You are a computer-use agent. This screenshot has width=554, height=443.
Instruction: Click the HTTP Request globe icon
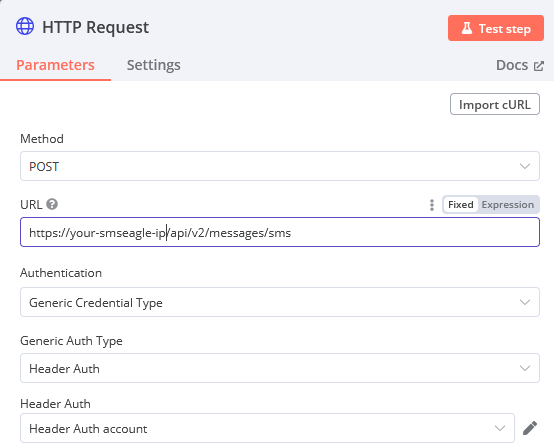tap(25, 26)
